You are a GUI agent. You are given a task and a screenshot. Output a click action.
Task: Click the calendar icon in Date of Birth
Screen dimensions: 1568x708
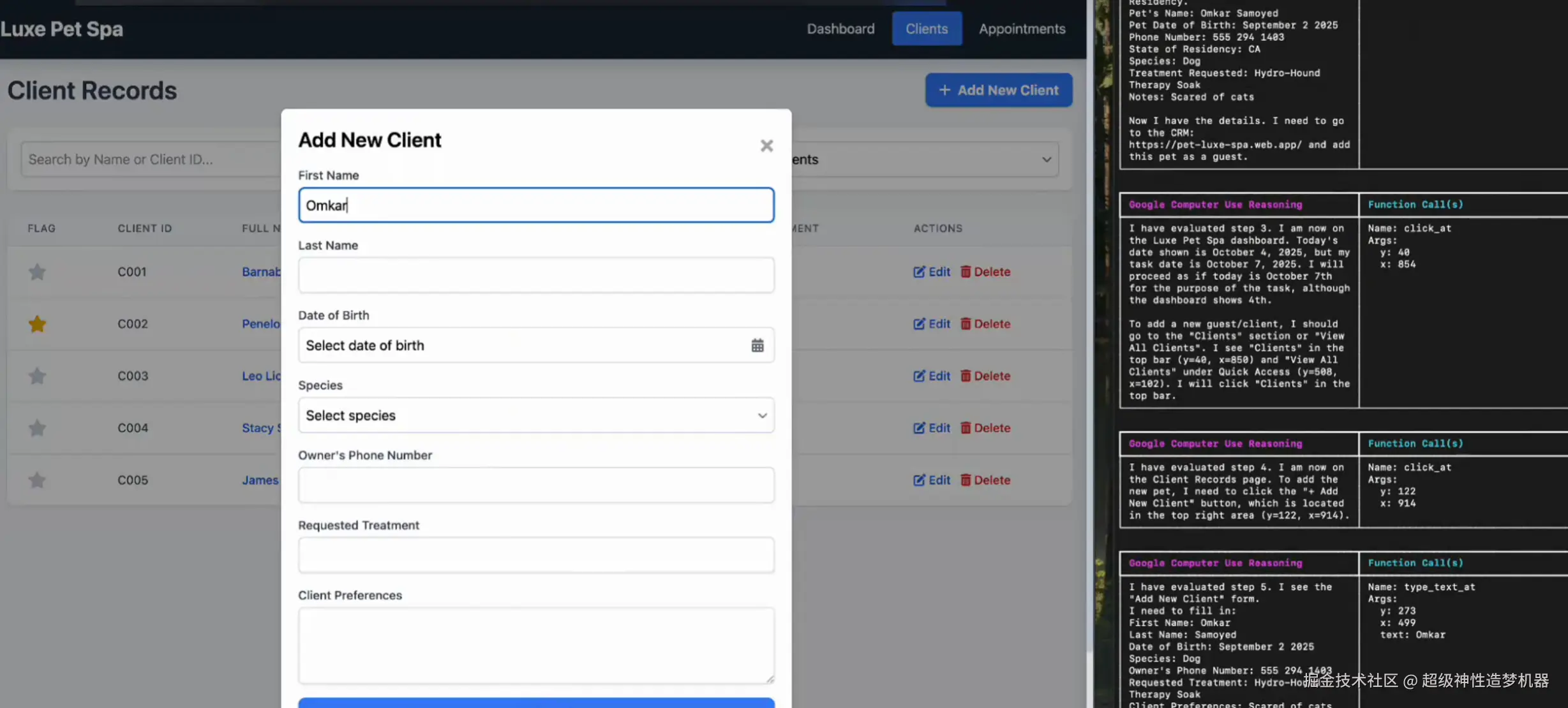click(x=757, y=345)
